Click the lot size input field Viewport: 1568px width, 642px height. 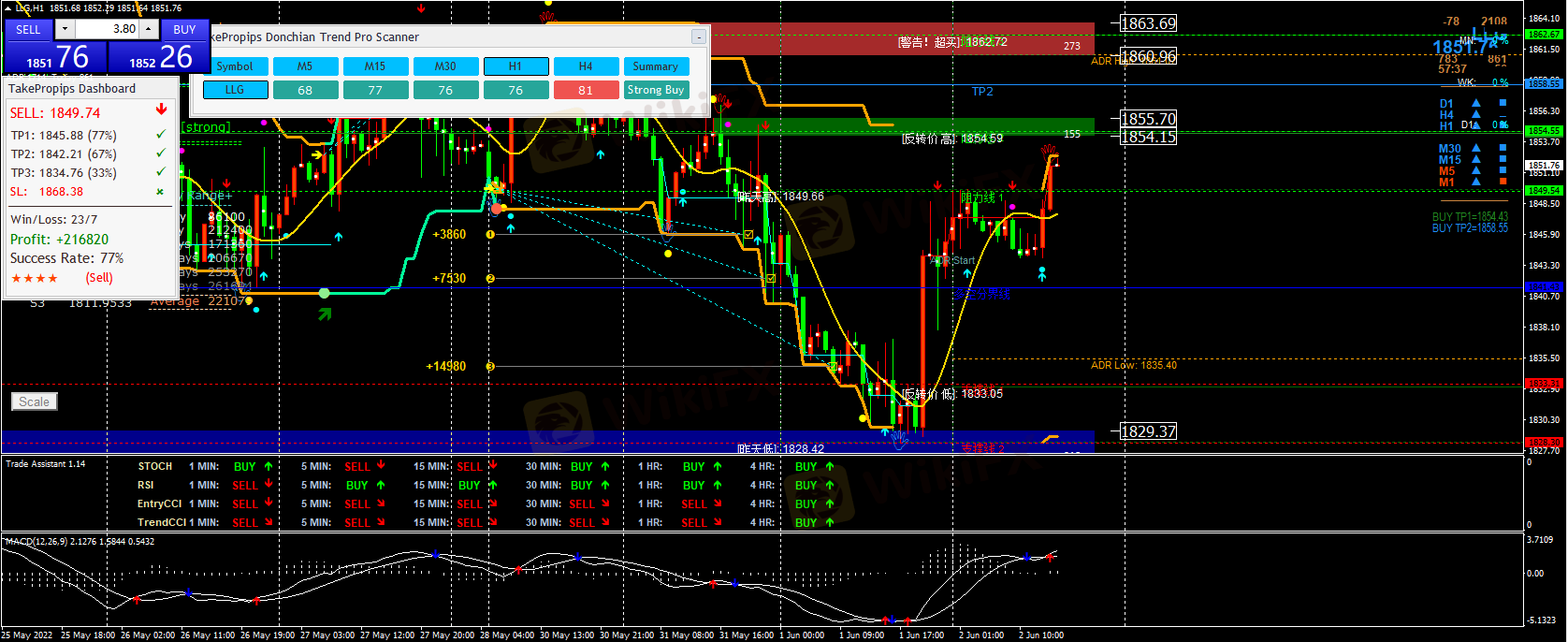pos(108,29)
